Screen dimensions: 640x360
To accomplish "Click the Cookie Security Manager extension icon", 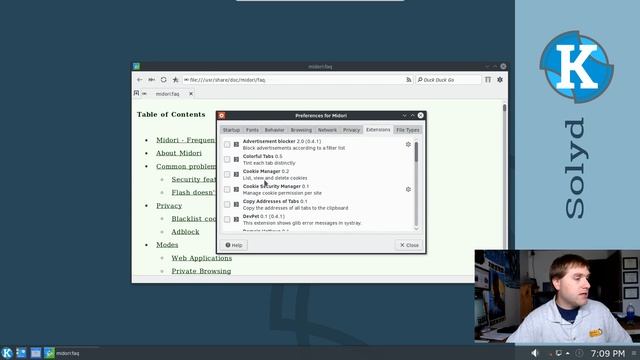I will tap(236, 189).
